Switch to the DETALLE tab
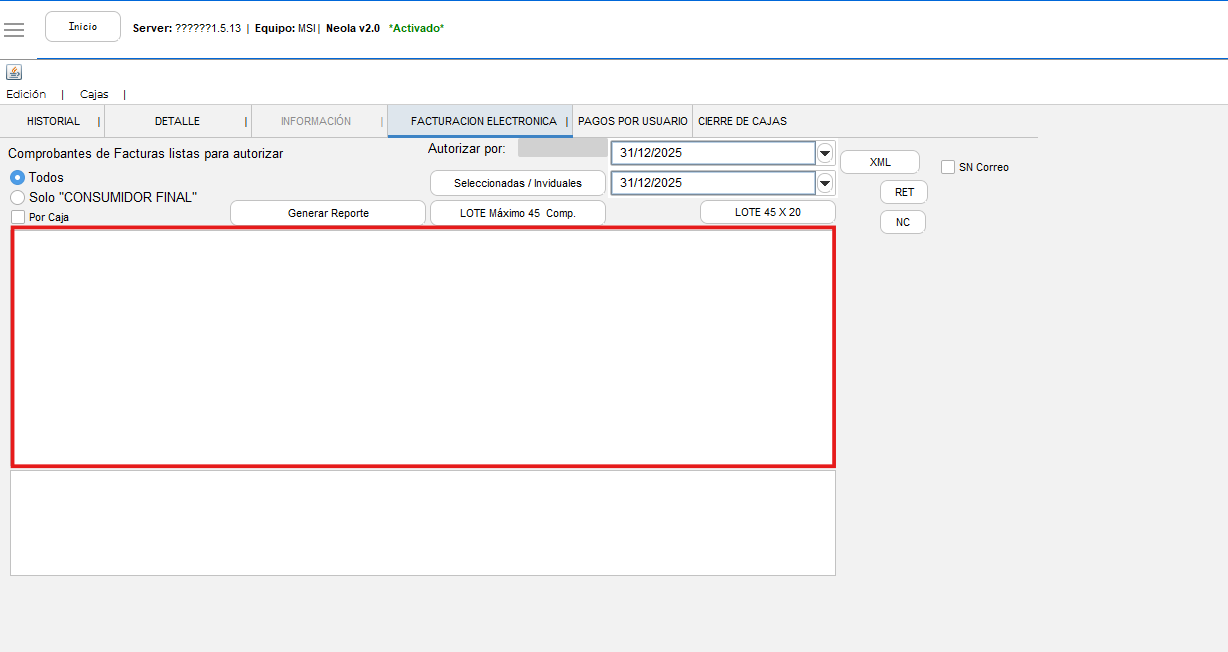The image size is (1228, 652). click(x=177, y=121)
